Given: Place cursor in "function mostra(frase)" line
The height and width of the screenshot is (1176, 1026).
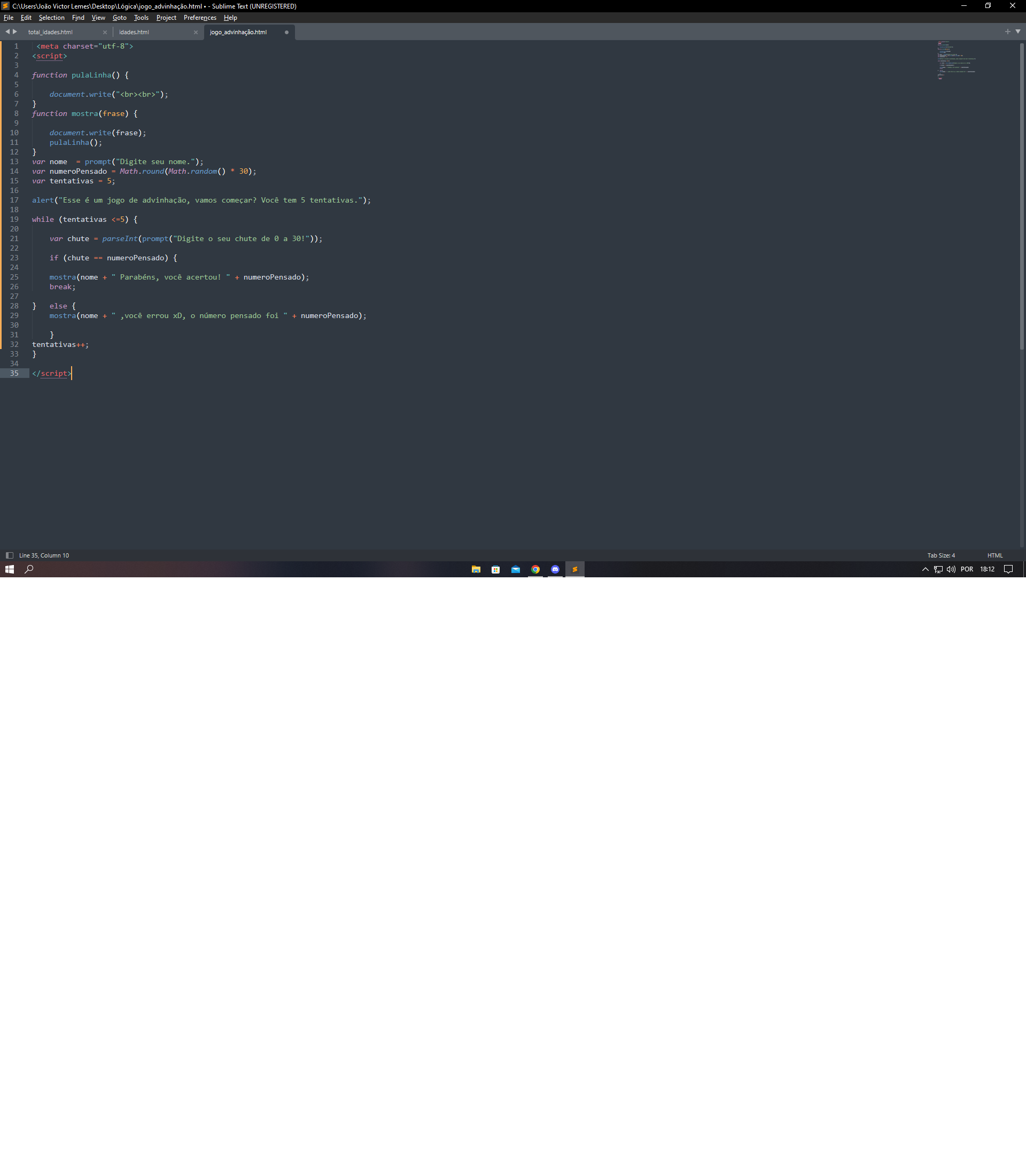Looking at the screenshot, I should (x=85, y=113).
